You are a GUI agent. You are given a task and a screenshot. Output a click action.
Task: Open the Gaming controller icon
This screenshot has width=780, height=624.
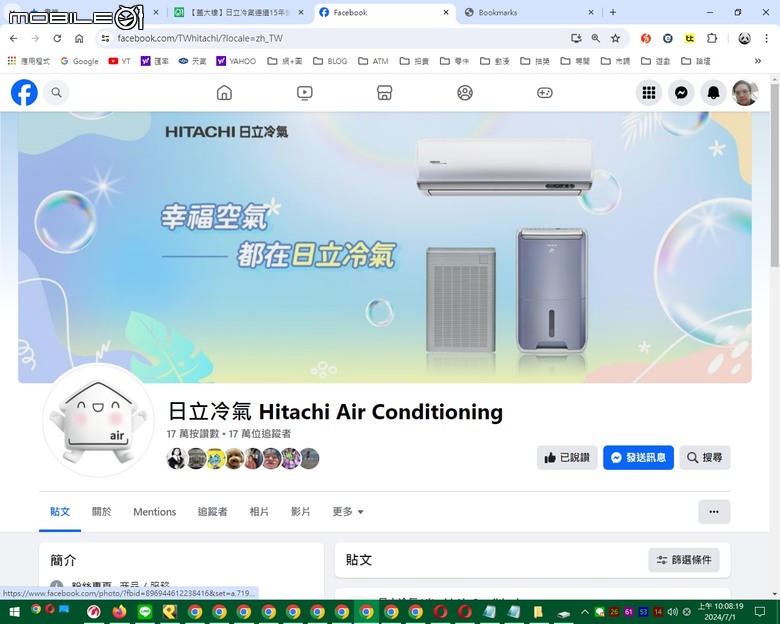pyautogui.click(x=545, y=93)
